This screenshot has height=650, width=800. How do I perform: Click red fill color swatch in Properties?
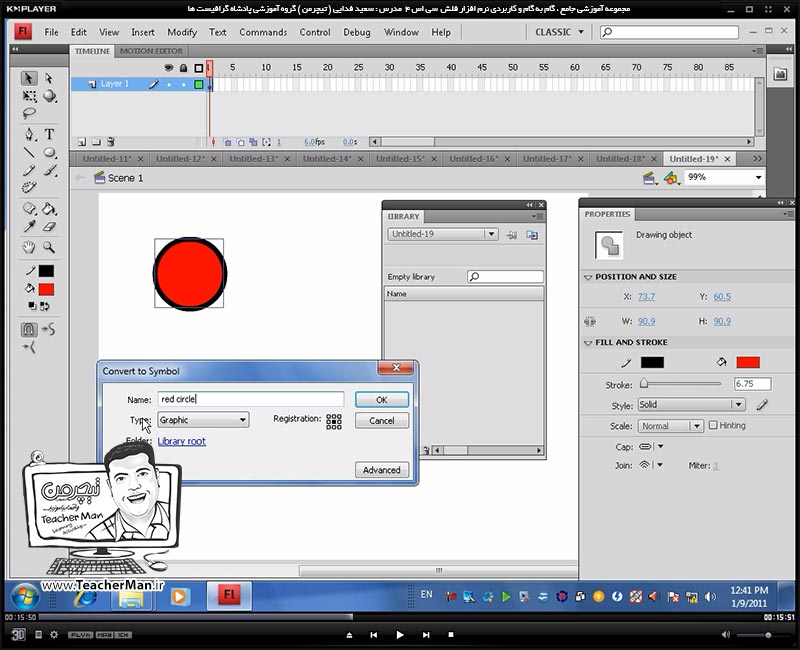click(748, 362)
